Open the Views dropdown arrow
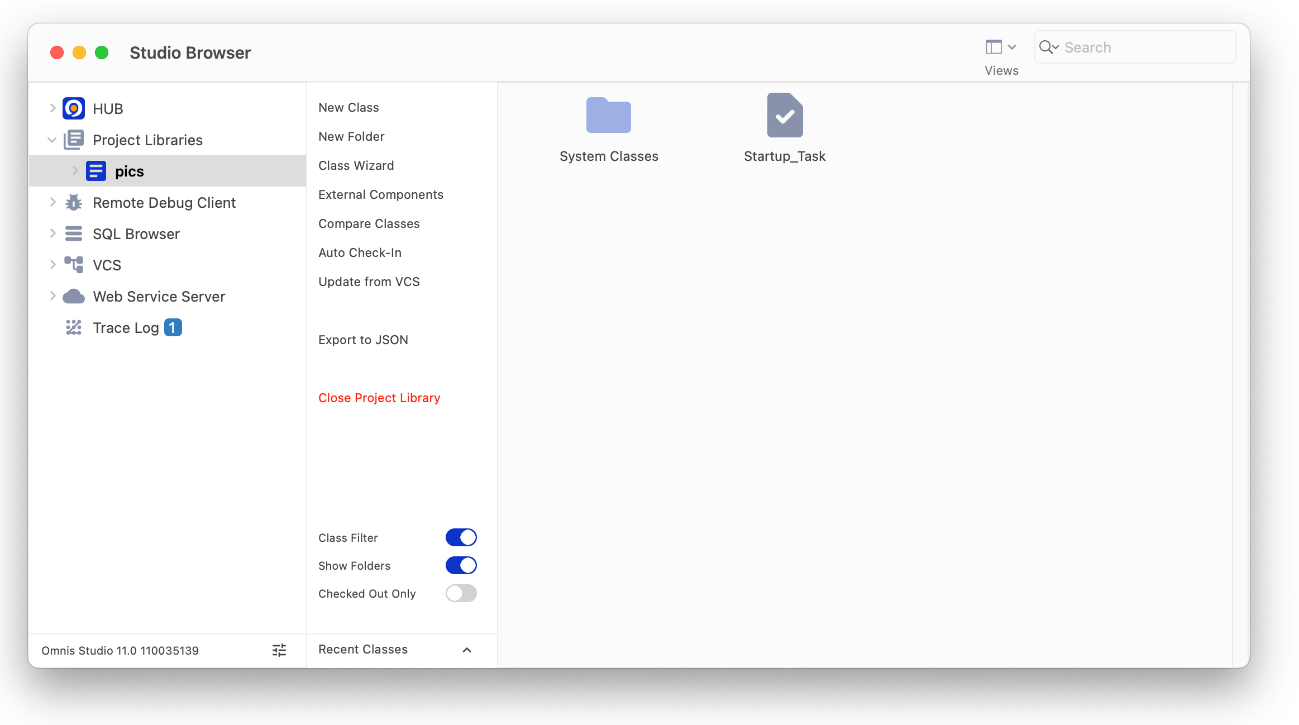 (1012, 47)
